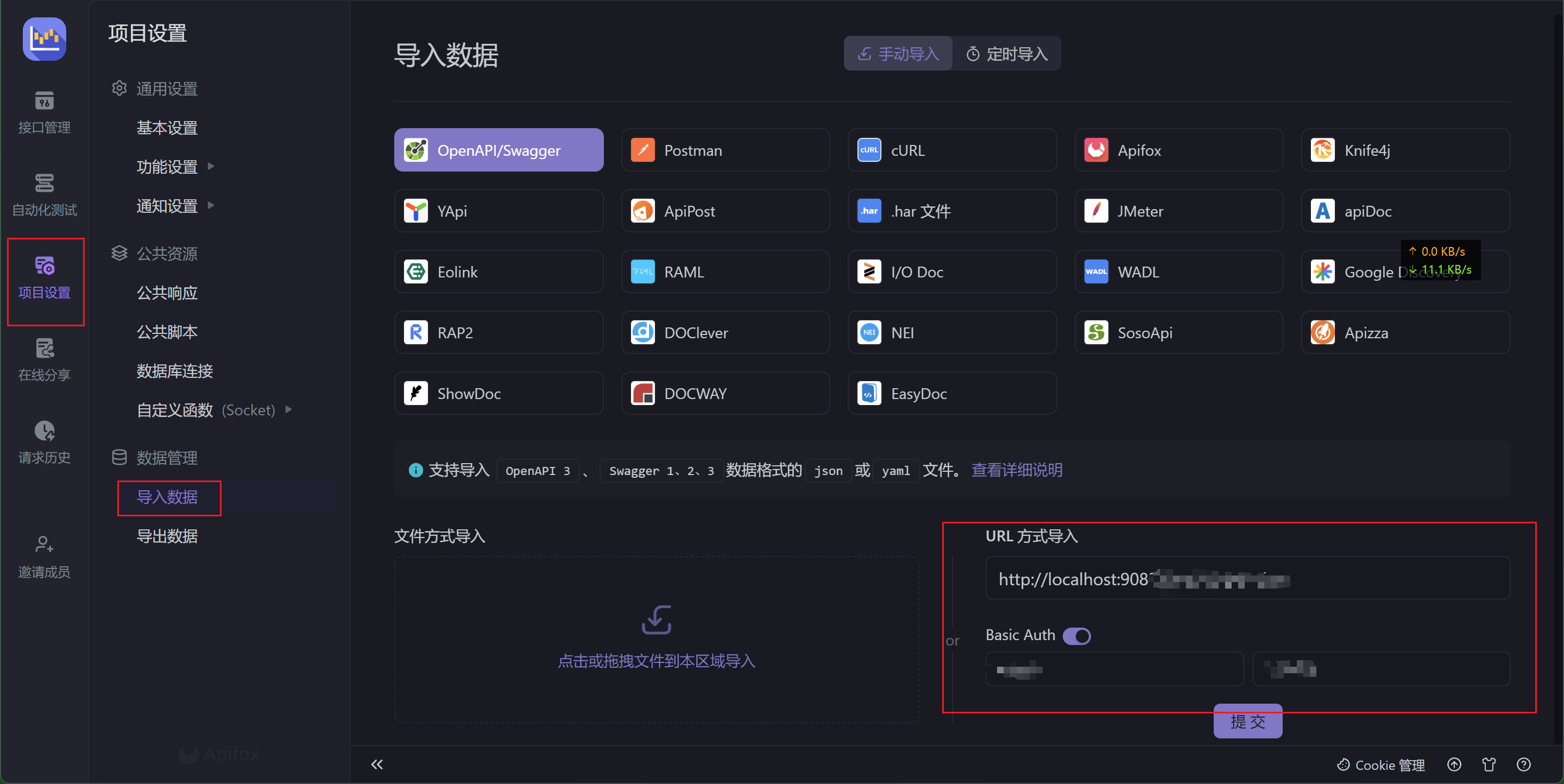Click the Apifox project logo
Image resolution: width=1564 pixels, height=784 pixels.
coord(45,39)
